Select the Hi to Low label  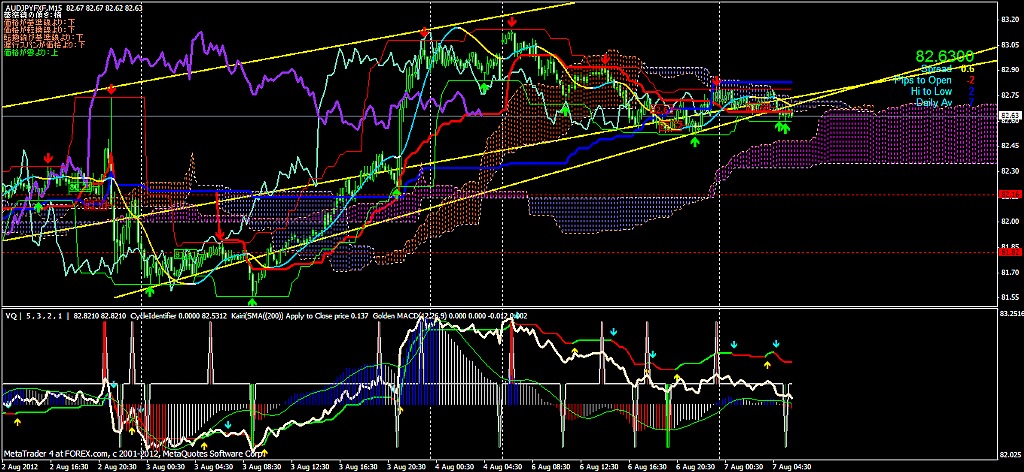[x=930, y=91]
